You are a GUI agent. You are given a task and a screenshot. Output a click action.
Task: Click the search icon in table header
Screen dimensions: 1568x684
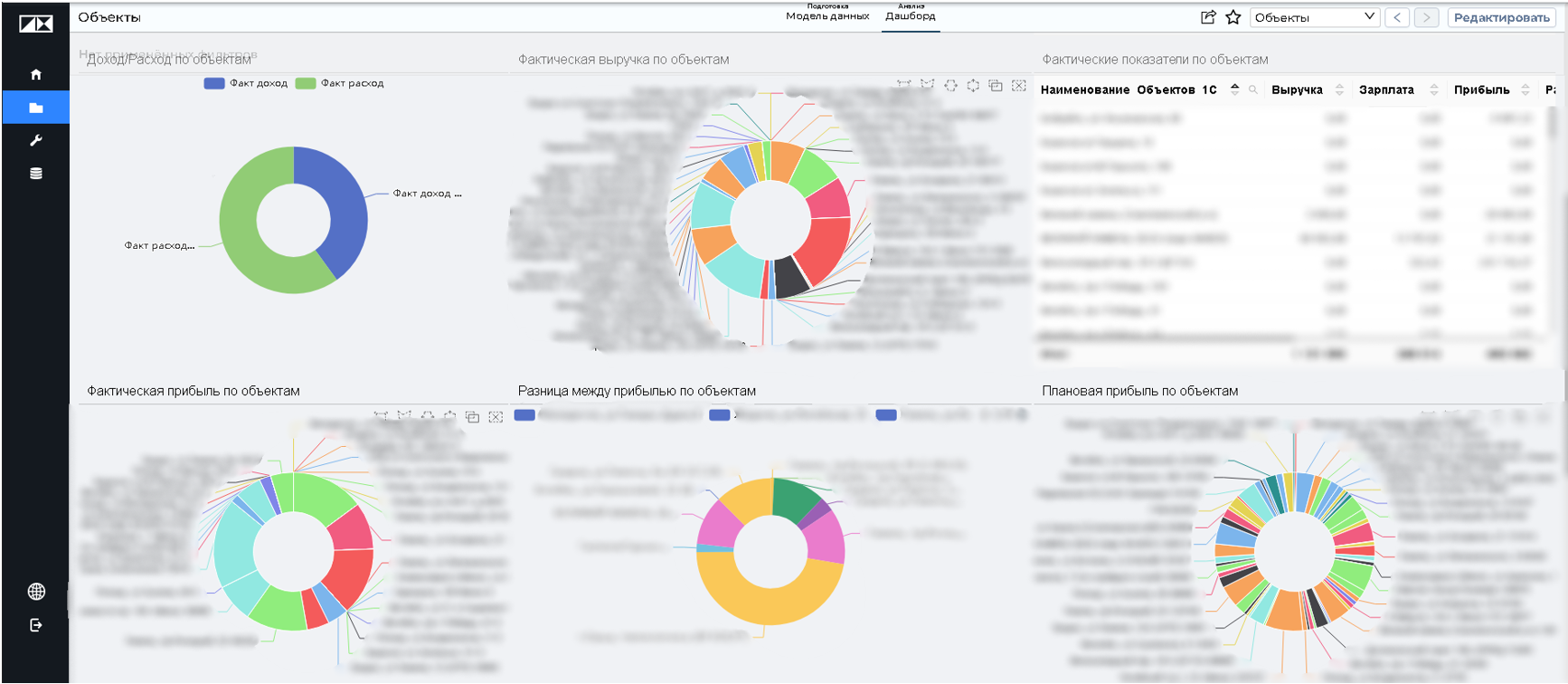[1253, 90]
